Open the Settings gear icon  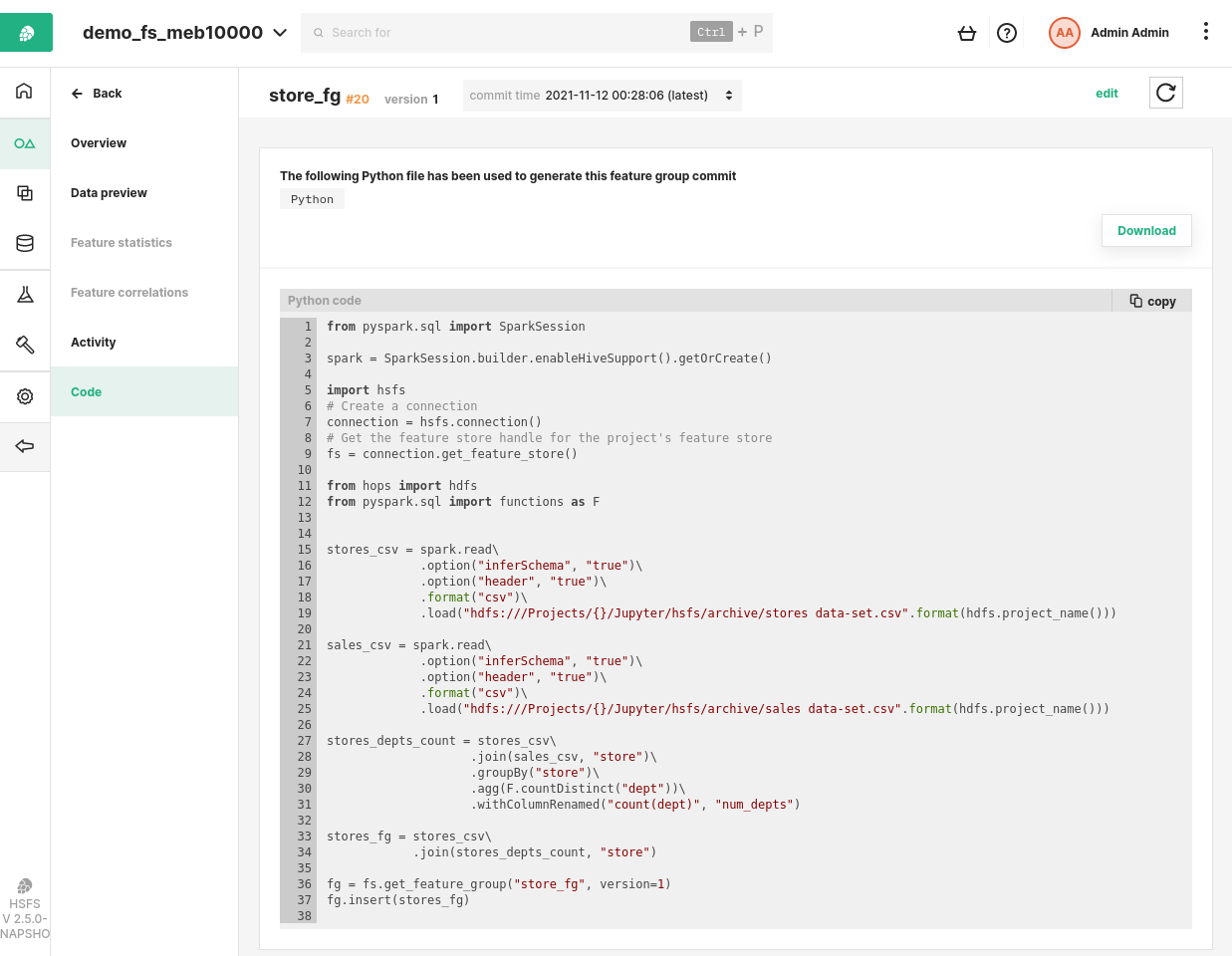(24, 396)
